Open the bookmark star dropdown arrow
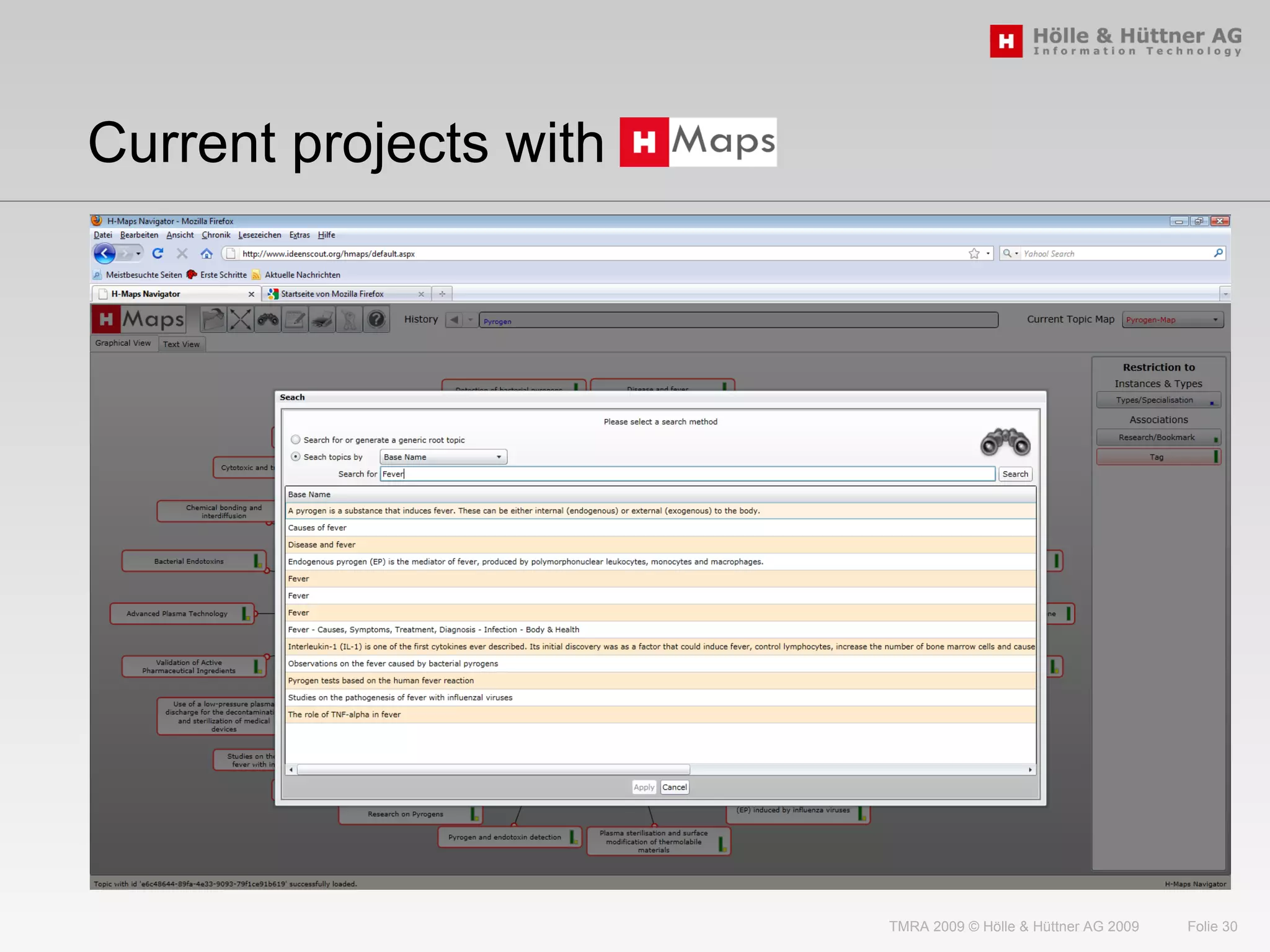 pos(988,253)
